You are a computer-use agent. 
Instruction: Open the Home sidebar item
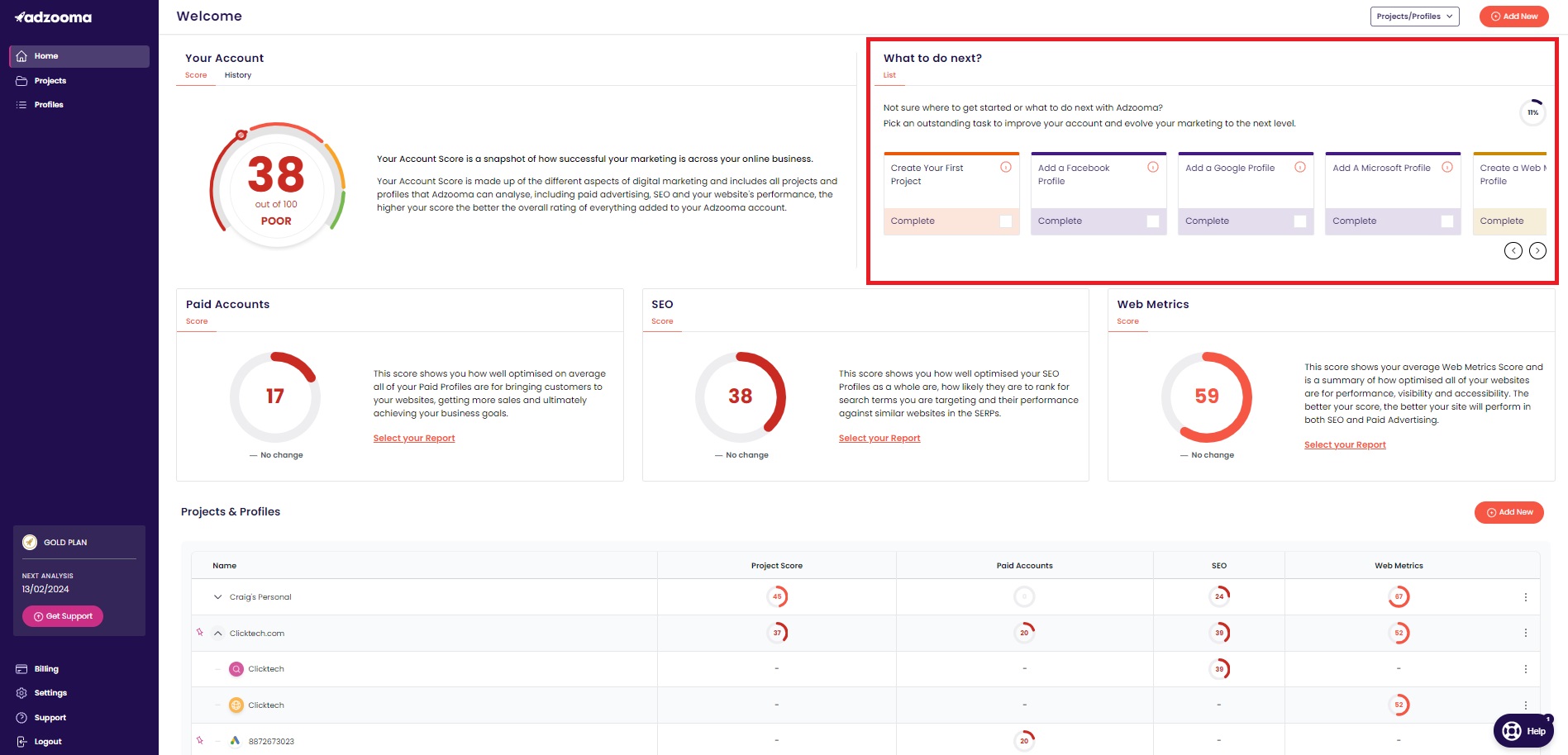pyautogui.click(x=79, y=56)
